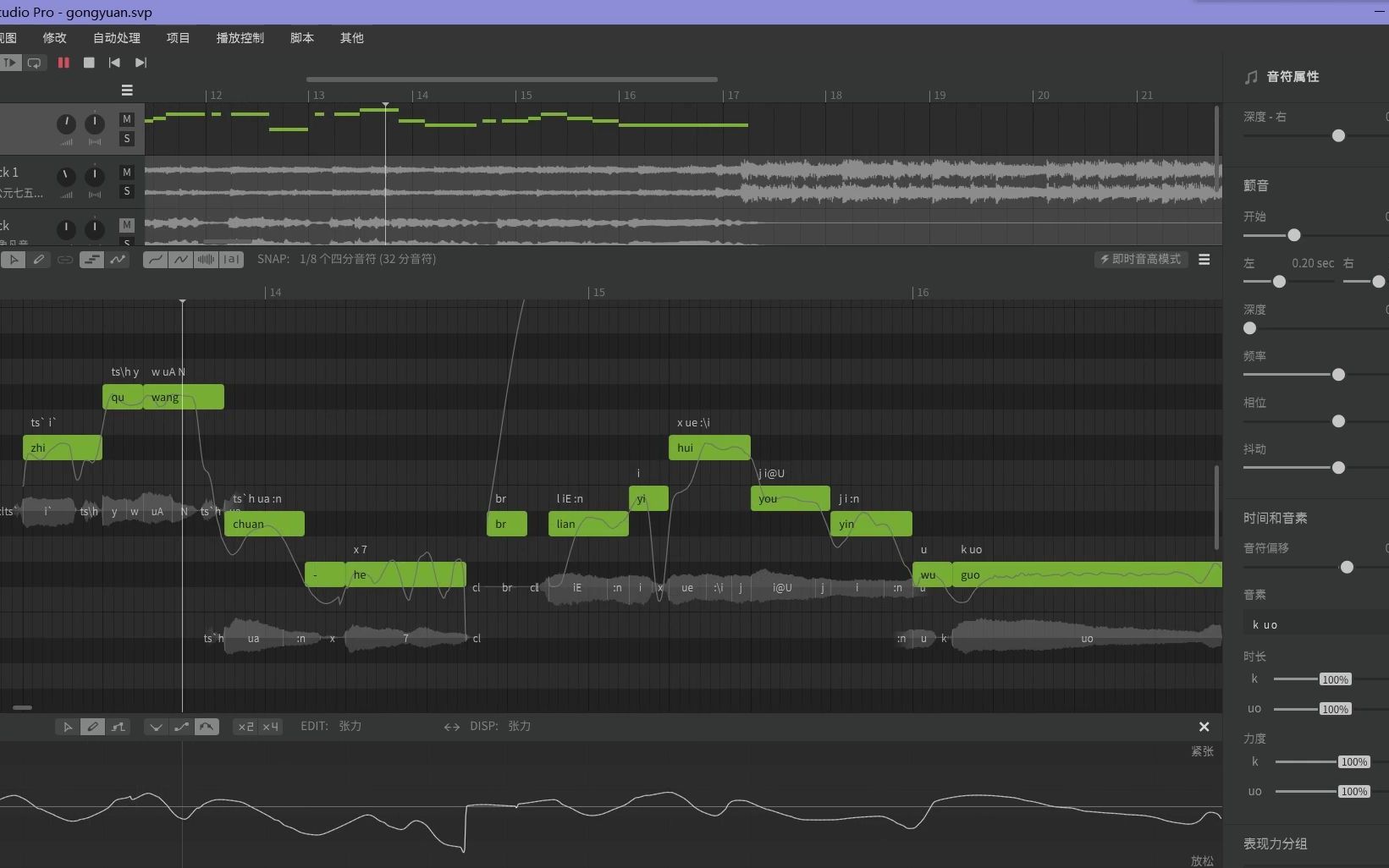
Task: Click measure 15 on piano roll ruler
Action: click(x=598, y=293)
